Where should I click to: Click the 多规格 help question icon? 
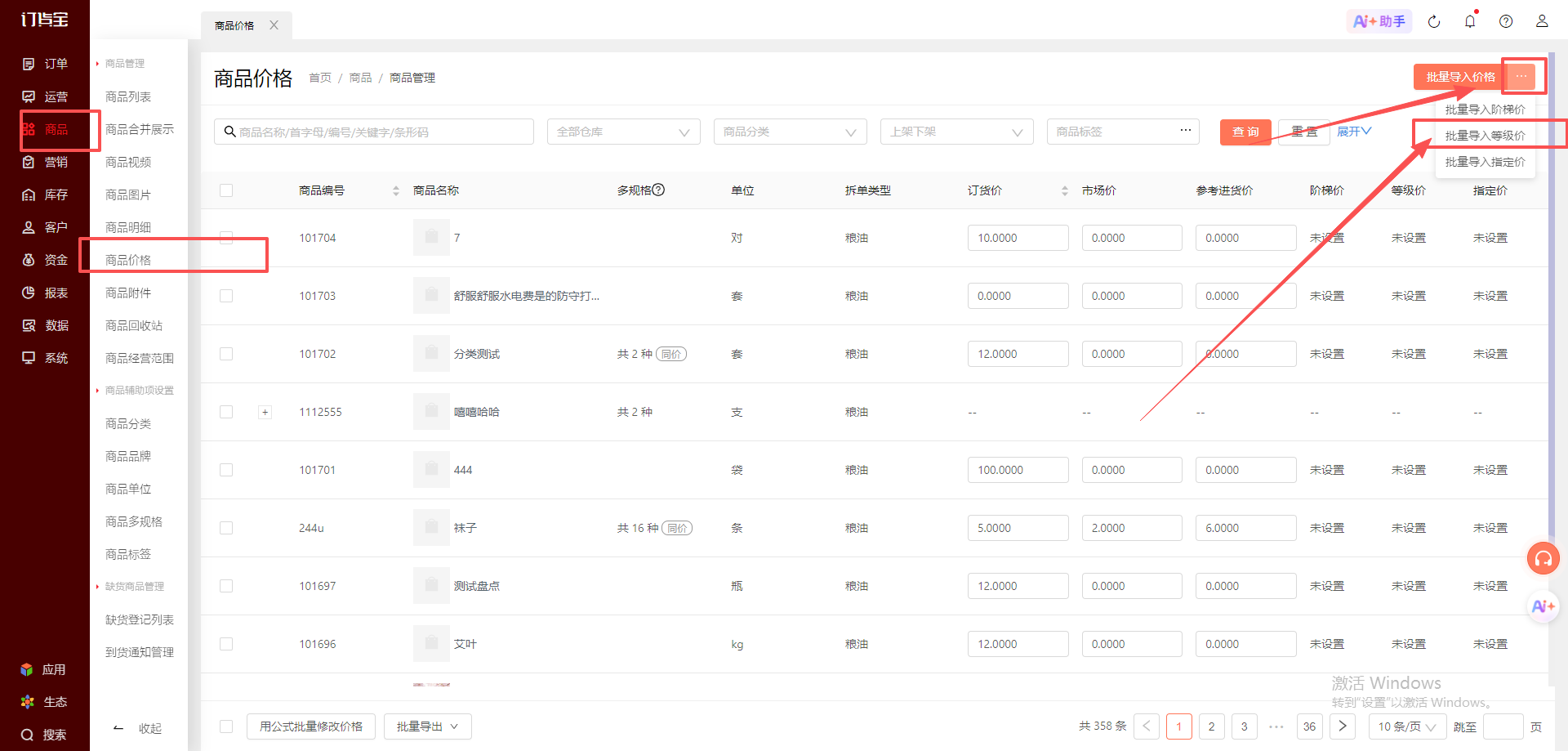coord(658,190)
